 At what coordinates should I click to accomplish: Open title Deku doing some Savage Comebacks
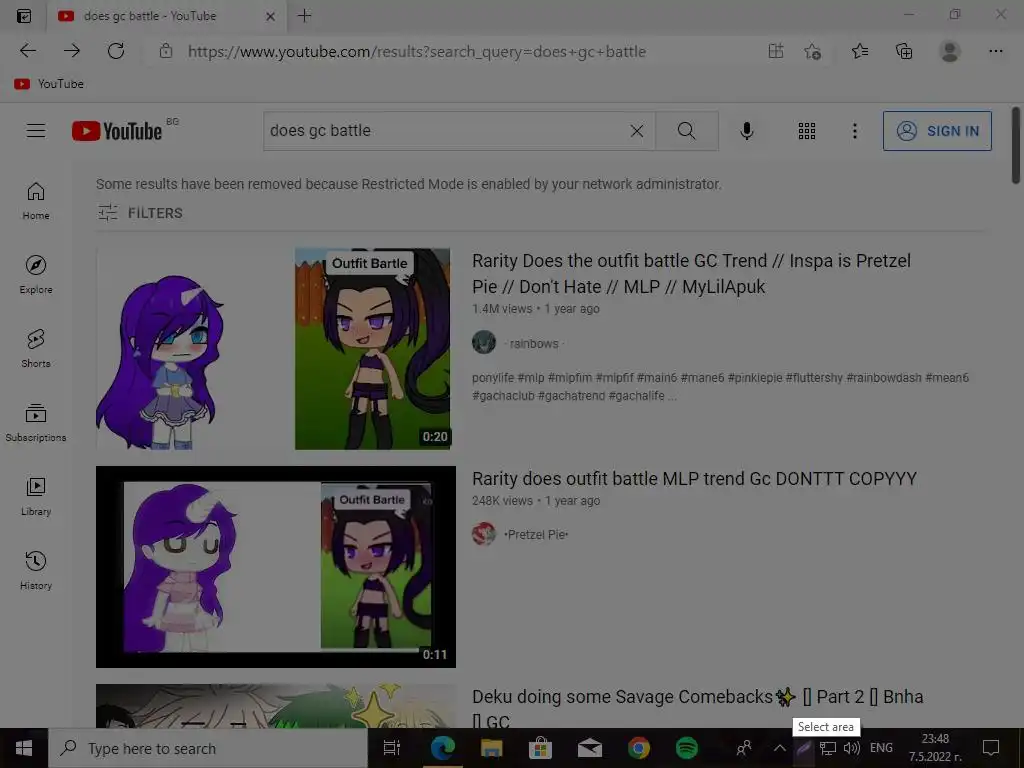(697, 709)
